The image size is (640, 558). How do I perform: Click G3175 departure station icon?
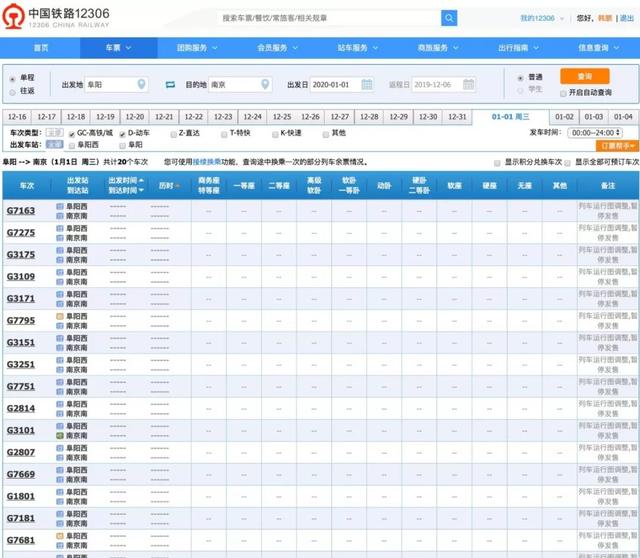60,250
